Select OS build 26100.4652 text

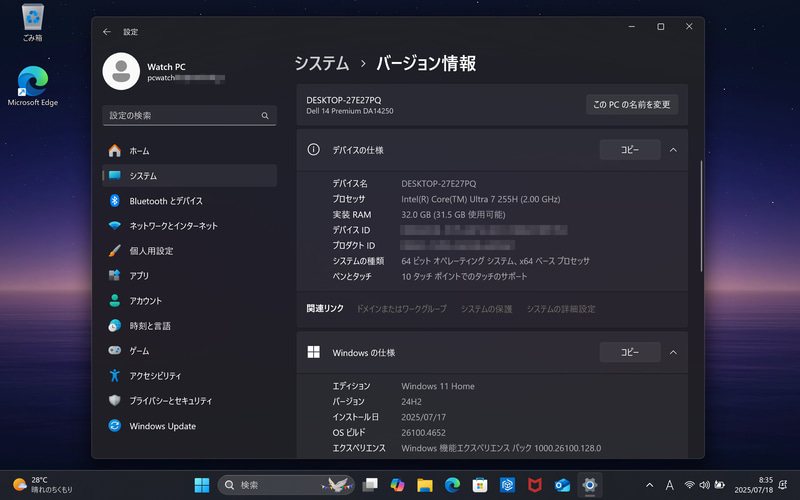(x=423, y=433)
